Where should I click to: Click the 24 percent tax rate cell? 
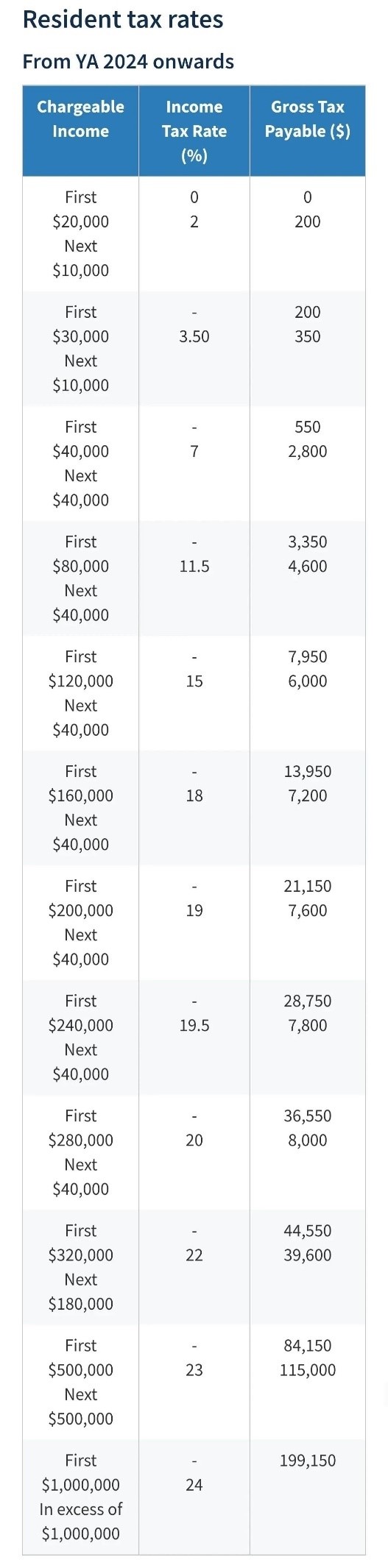point(194,1485)
